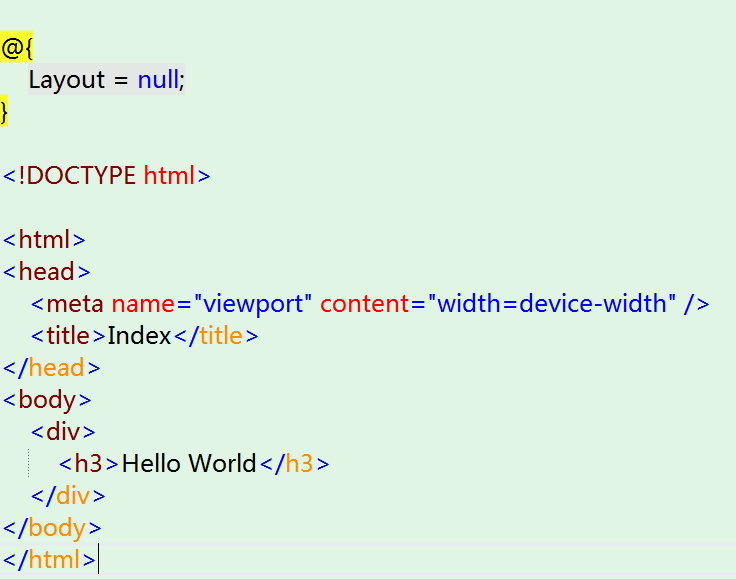Click the Hello World heading text
736x579 pixels.
point(189,464)
